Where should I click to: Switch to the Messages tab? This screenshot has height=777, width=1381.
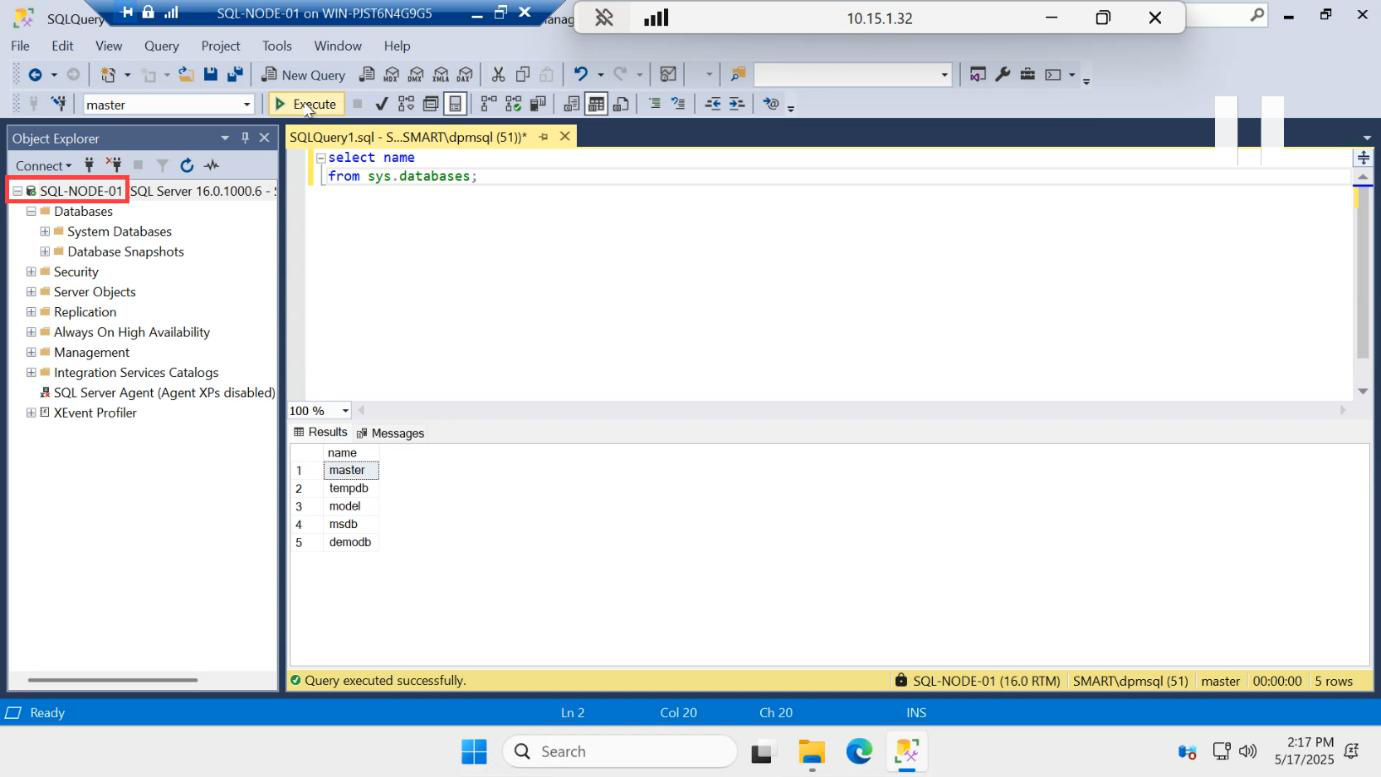(x=391, y=433)
